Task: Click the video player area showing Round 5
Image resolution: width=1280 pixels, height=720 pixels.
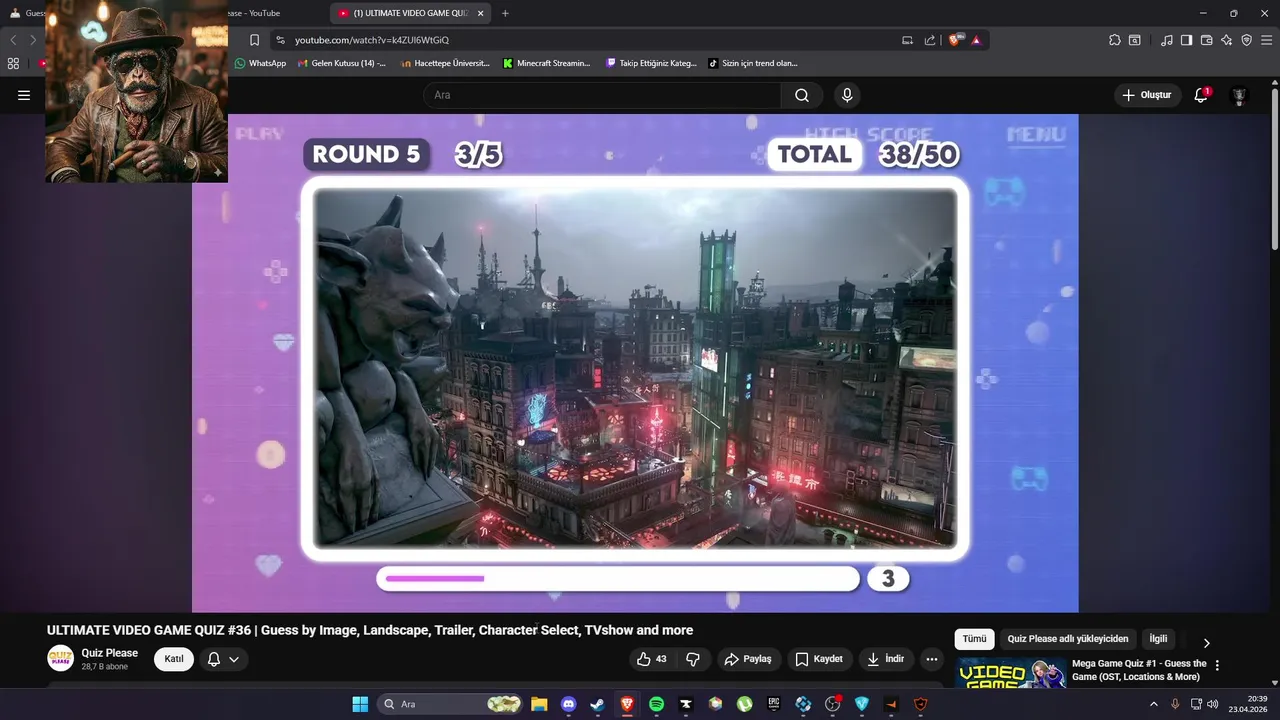Action: click(x=635, y=363)
